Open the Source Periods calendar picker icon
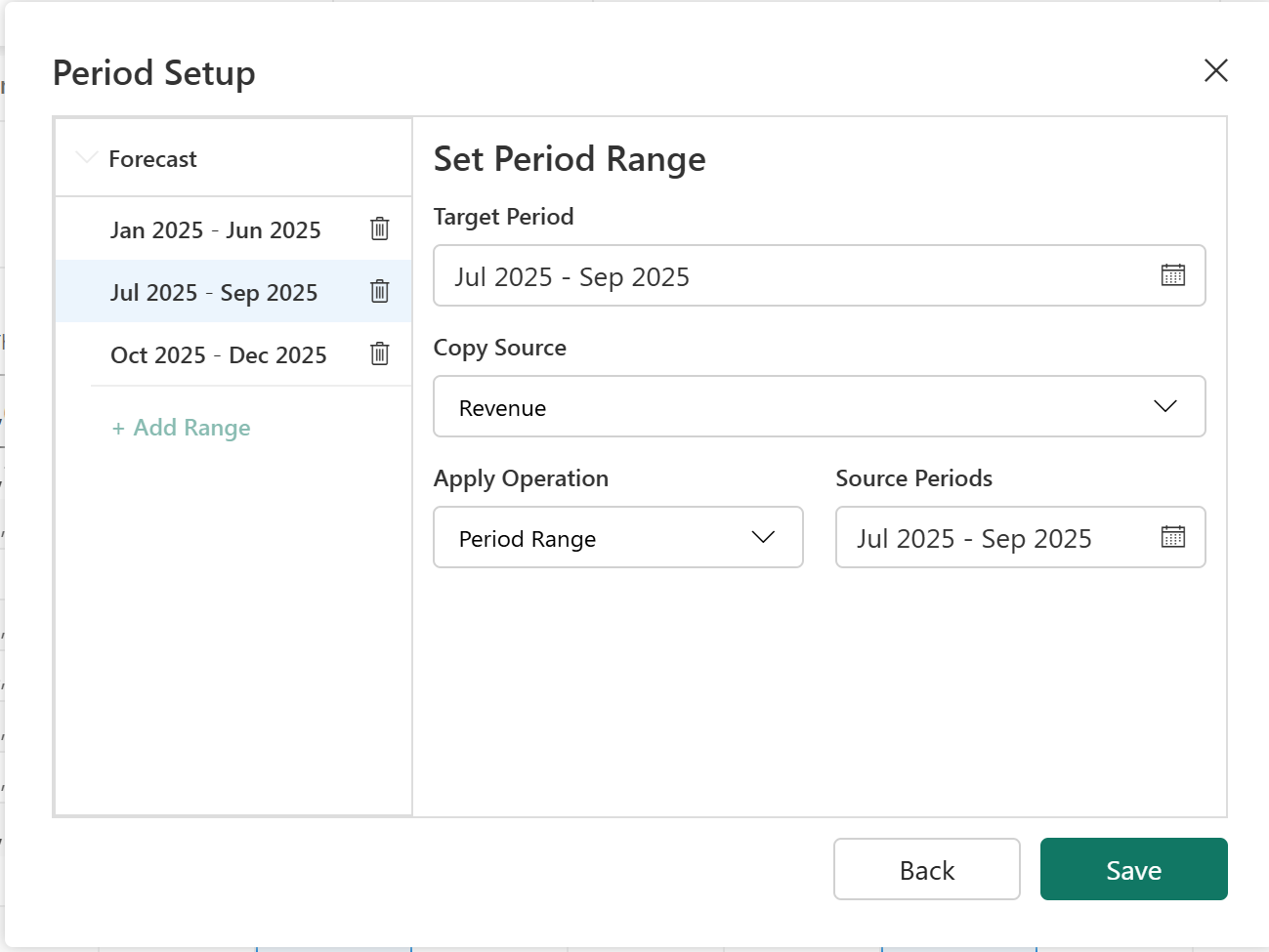 pos(1172,537)
